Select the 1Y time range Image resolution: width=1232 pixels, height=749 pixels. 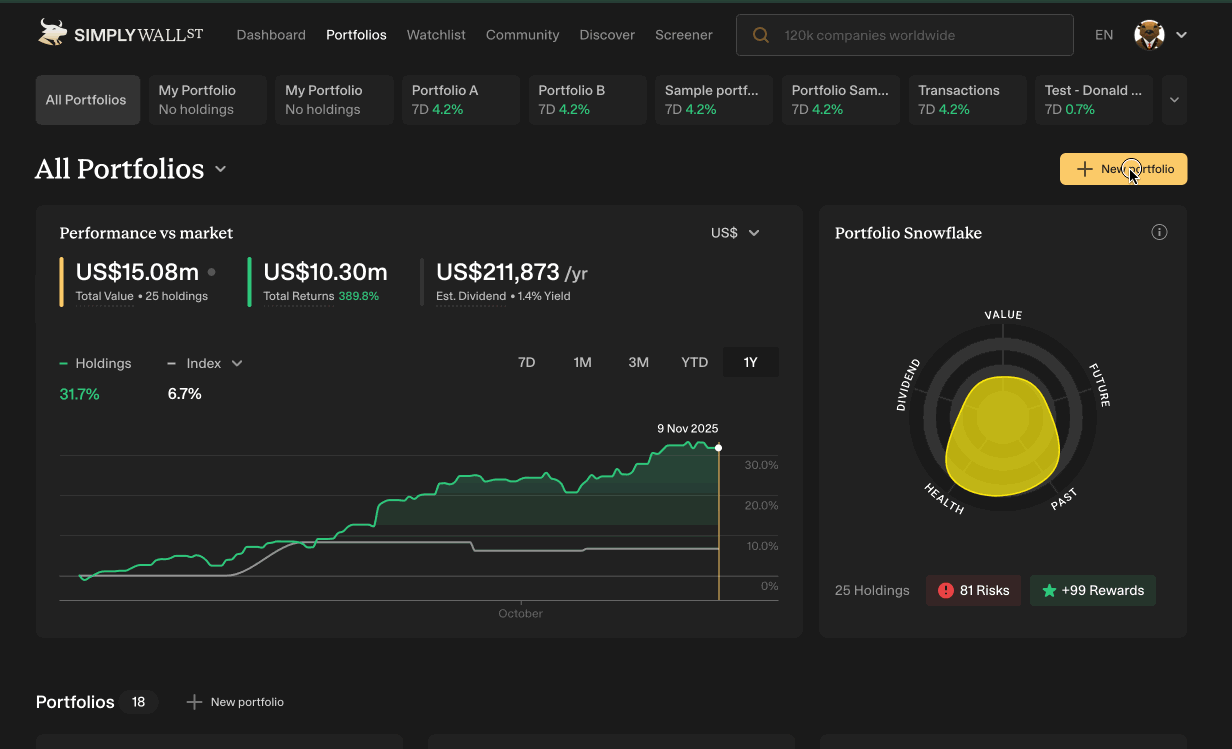point(751,363)
